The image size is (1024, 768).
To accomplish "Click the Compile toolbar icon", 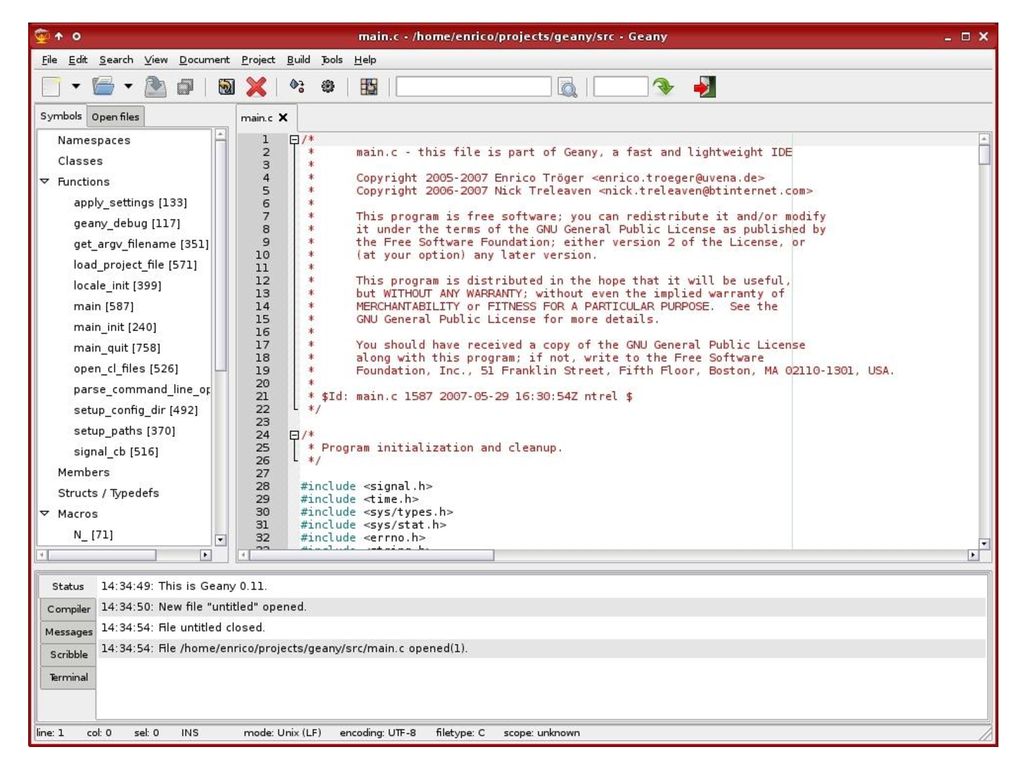I will pyautogui.click(x=297, y=86).
